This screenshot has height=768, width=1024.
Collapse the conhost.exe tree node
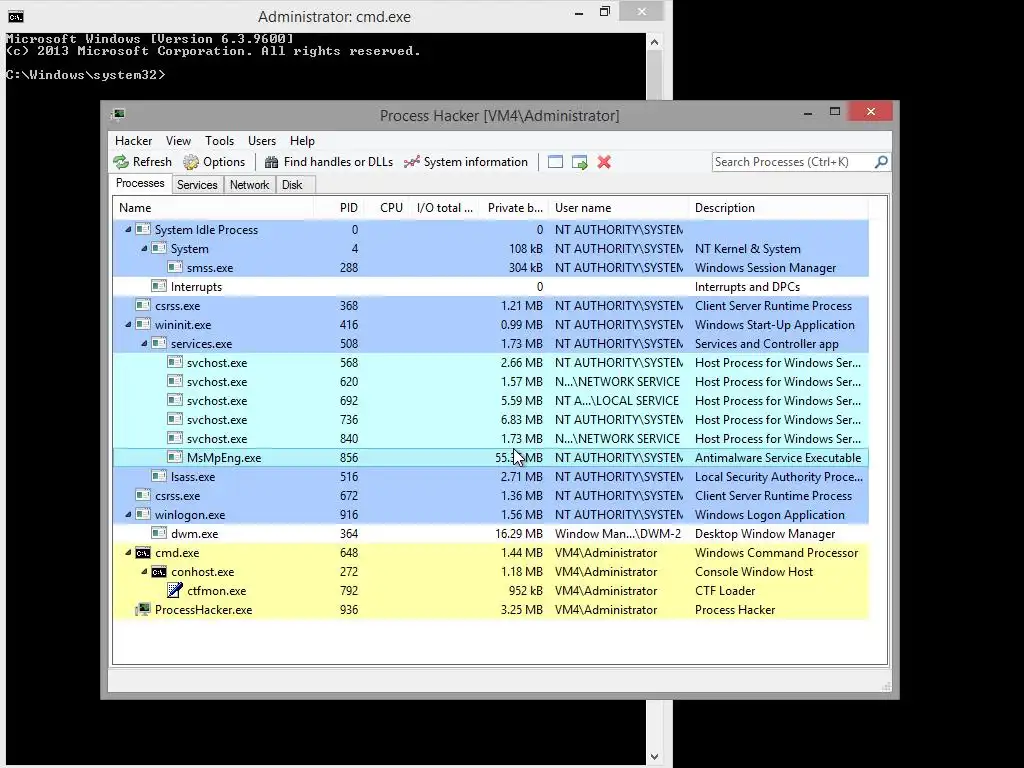[x=144, y=572]
